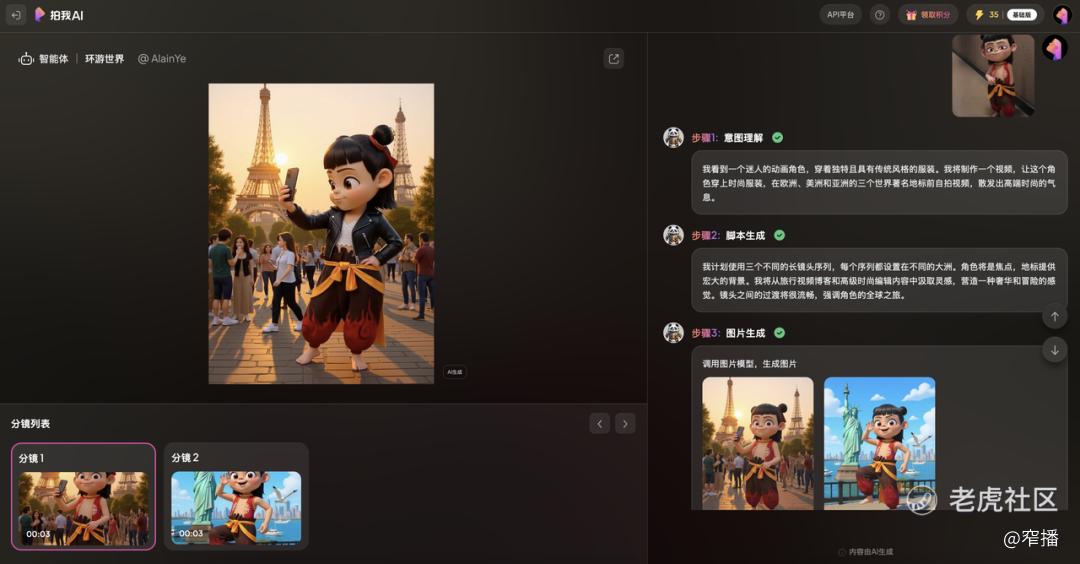The height and width of the screenshot is (564, 1080).
Task: Click the 步骤1 intent description text box
Action: [880, 182]
